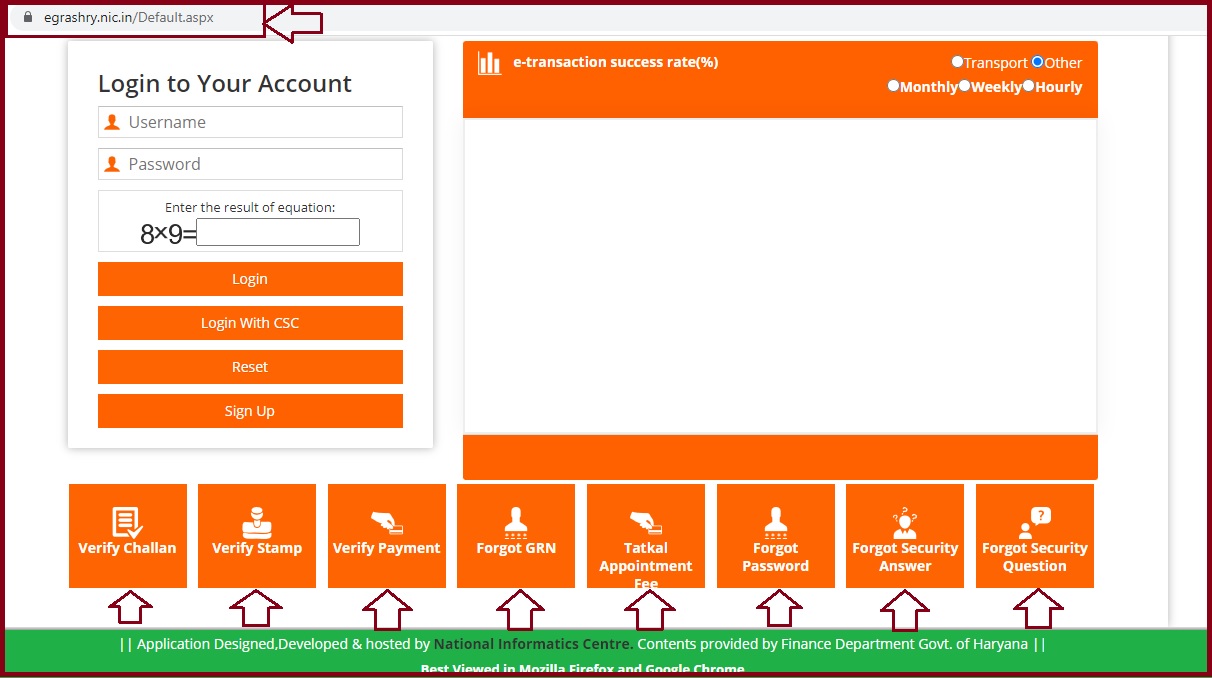1212x678 pixels.
Task: Enable the Hourly radio option
Action: tap(1029, 86)
